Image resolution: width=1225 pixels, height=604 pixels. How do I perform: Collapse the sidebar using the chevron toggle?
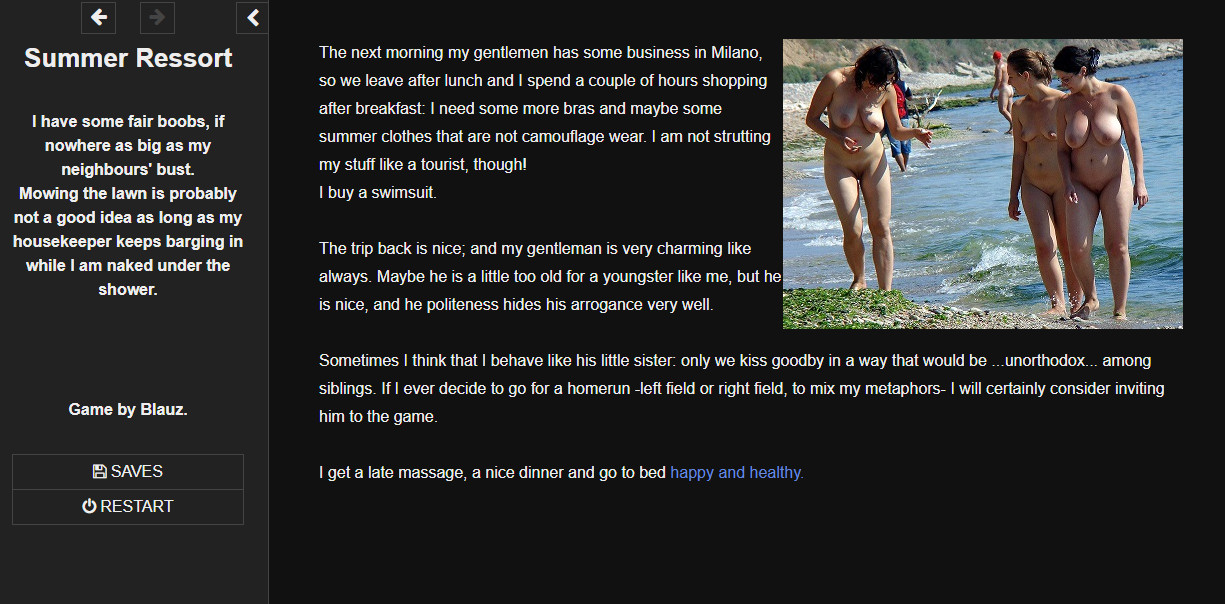(x=253, y=17)
